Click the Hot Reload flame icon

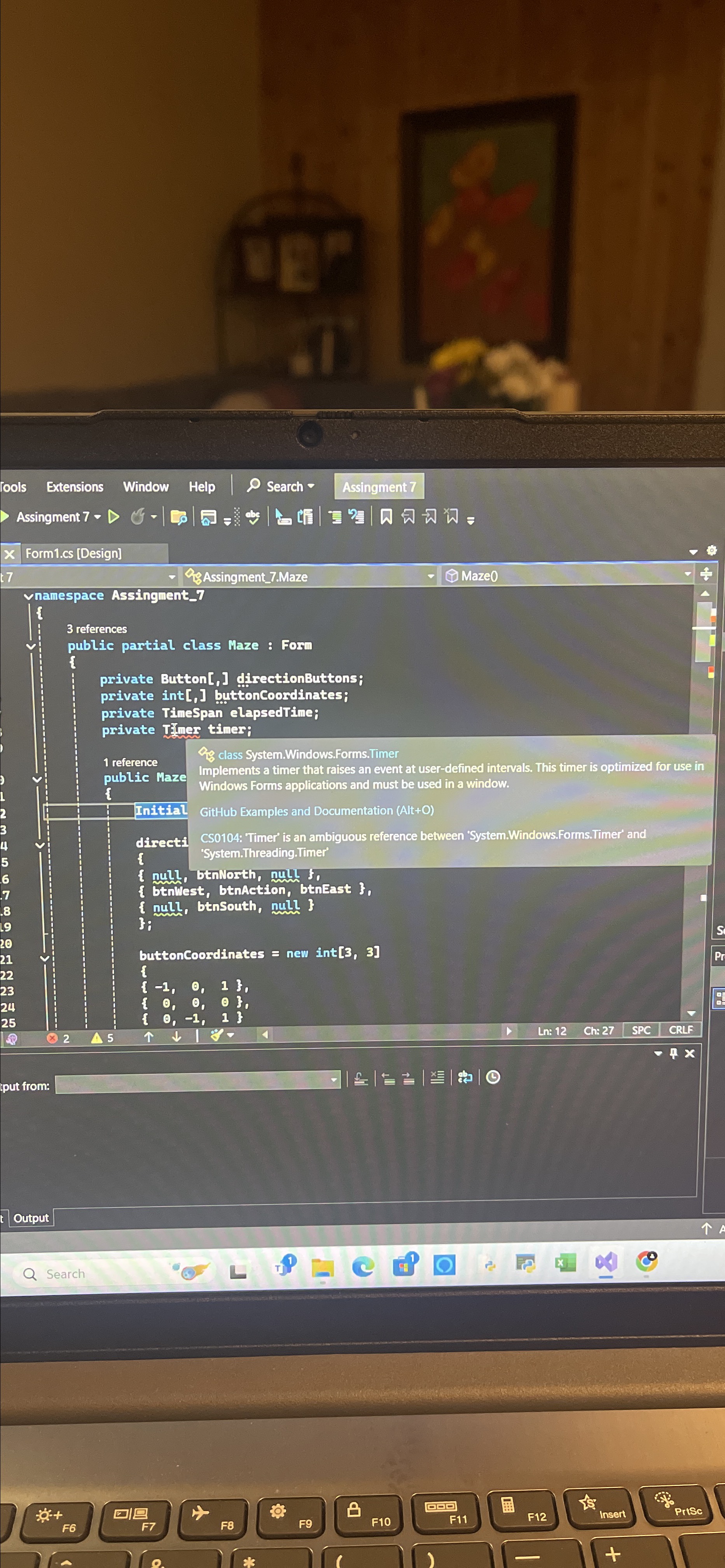coord(138,517)
